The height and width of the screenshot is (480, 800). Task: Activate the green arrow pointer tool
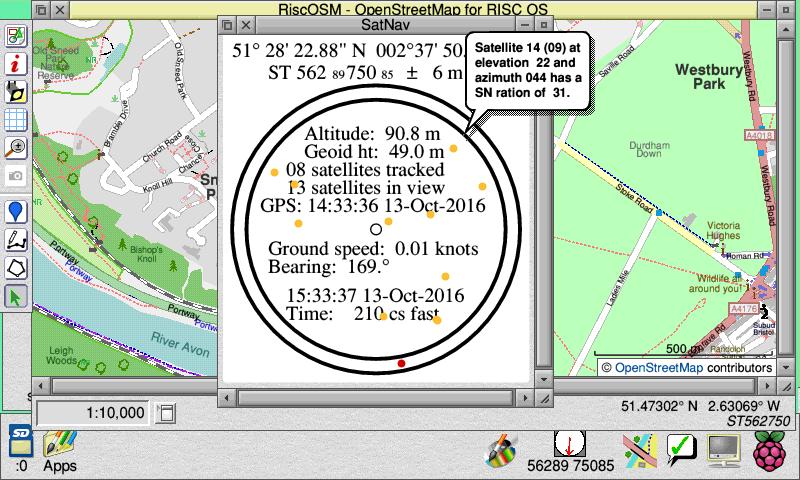[16, 296]
